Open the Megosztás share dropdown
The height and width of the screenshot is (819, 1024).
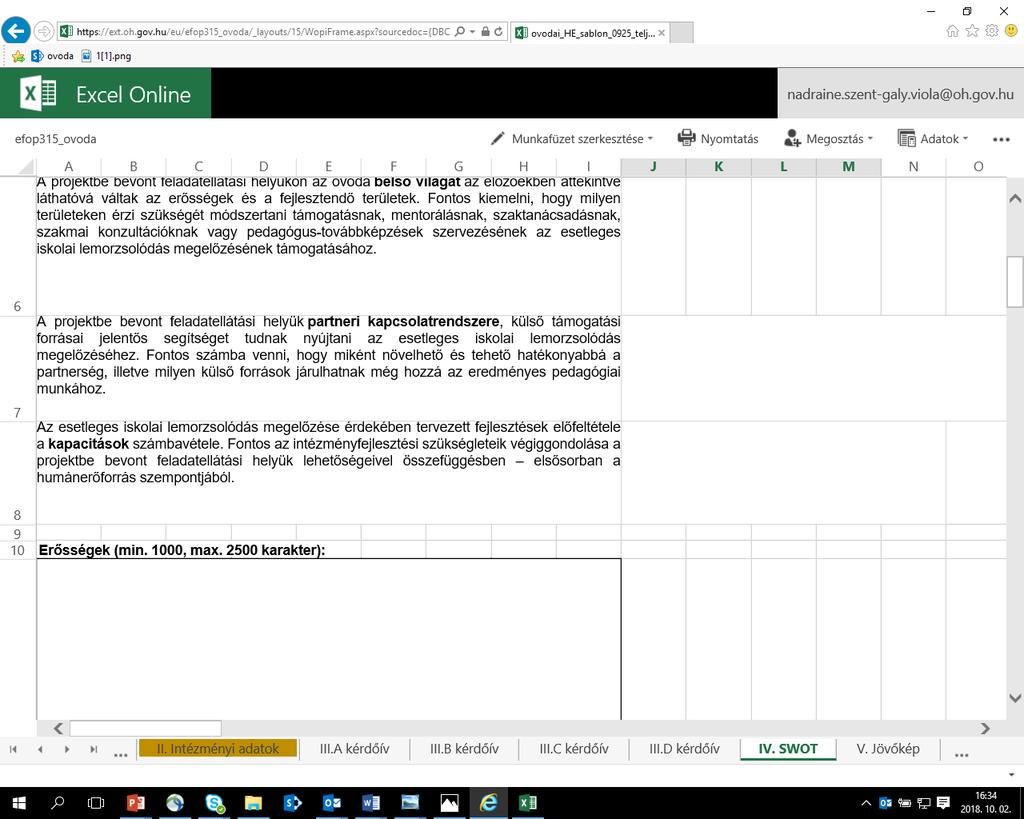click(828, 138)
